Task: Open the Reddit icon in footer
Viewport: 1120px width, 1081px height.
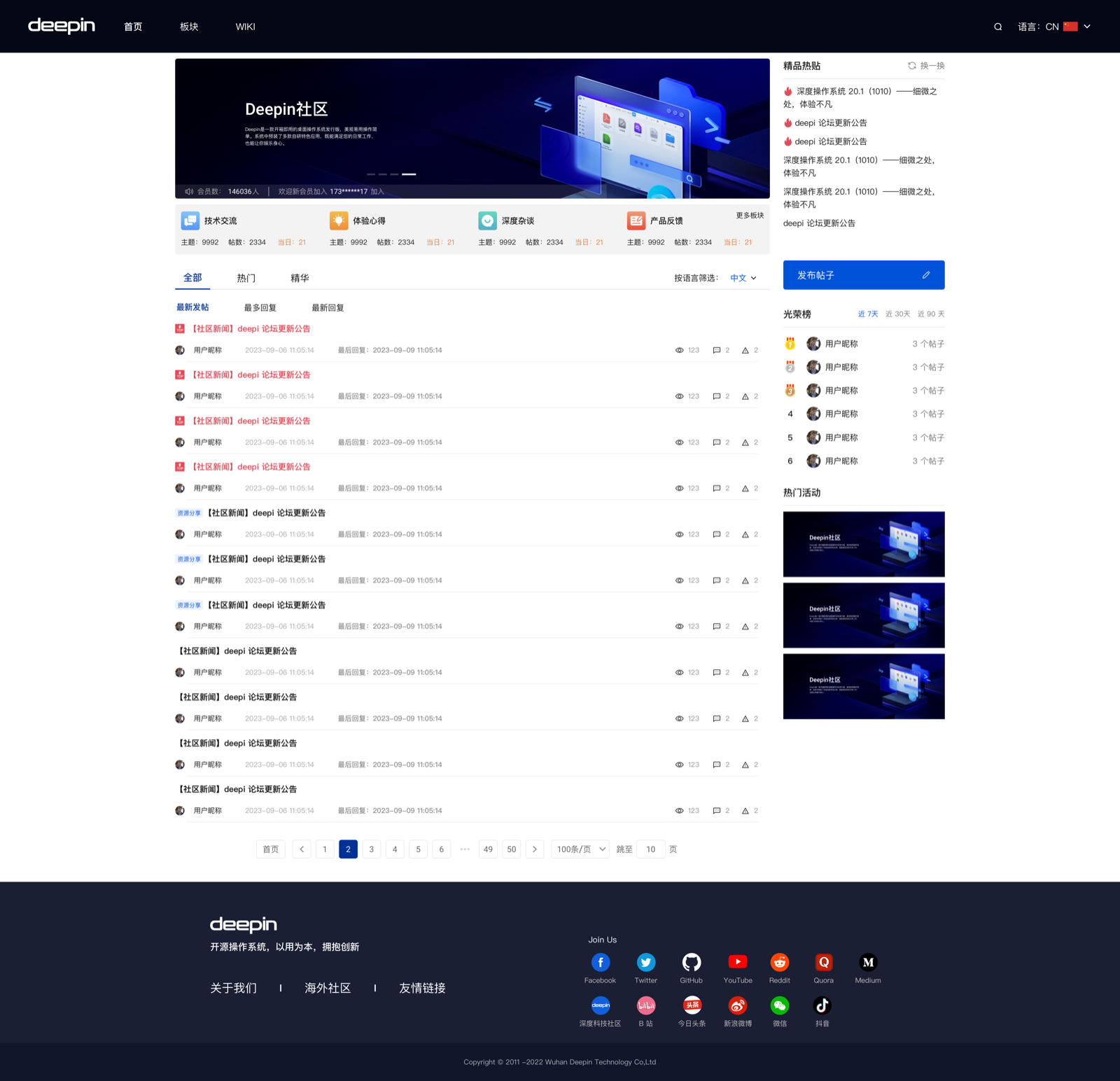Action: (780, 963)
